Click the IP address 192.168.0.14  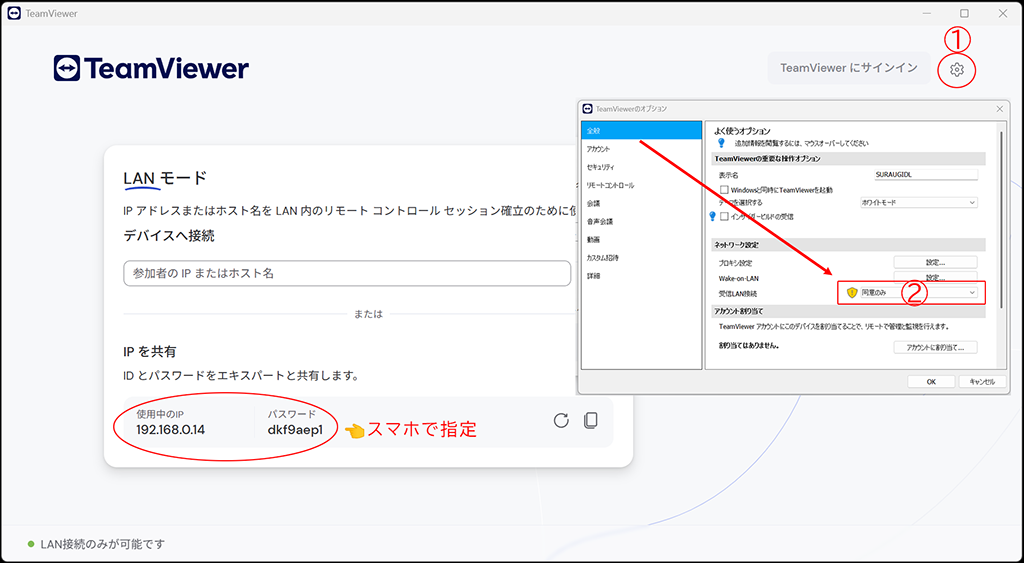(x=170, y=430)
